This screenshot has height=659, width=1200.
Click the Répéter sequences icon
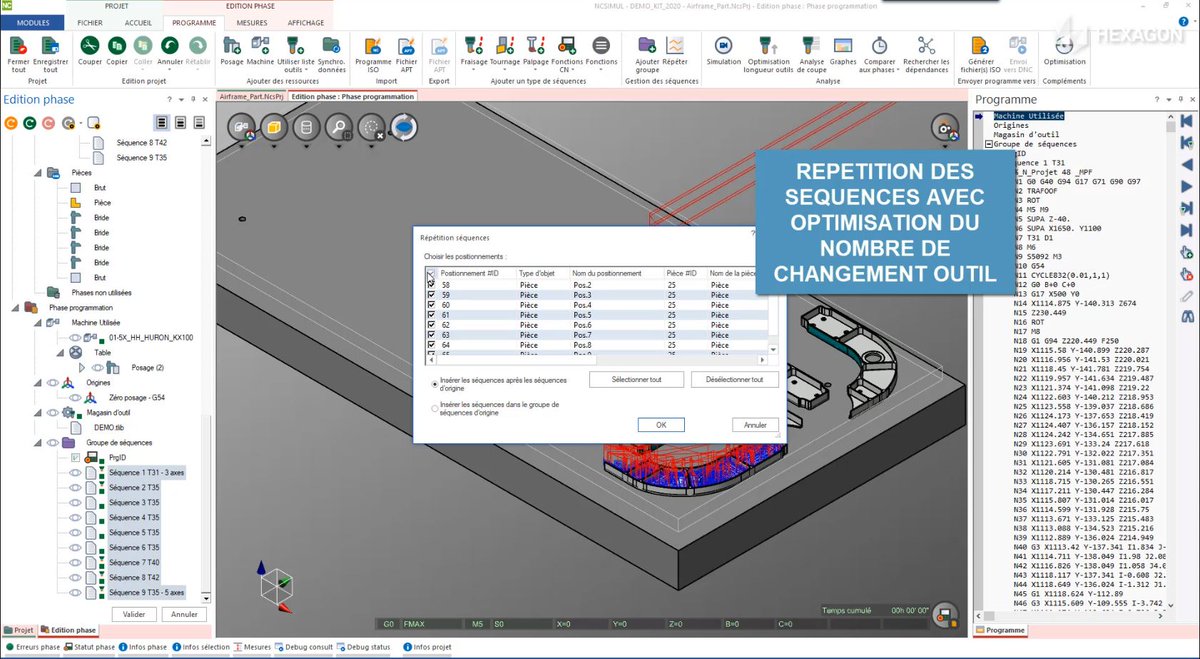[x=675, y=46]
